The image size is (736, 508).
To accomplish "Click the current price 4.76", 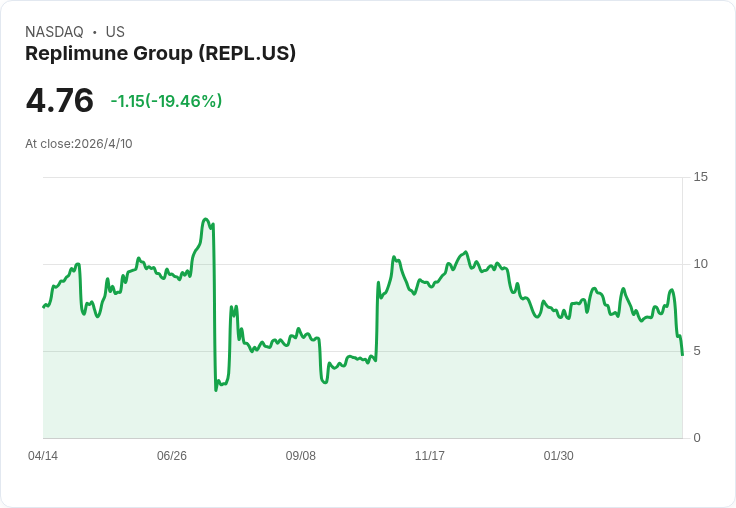I will point(60,100).
